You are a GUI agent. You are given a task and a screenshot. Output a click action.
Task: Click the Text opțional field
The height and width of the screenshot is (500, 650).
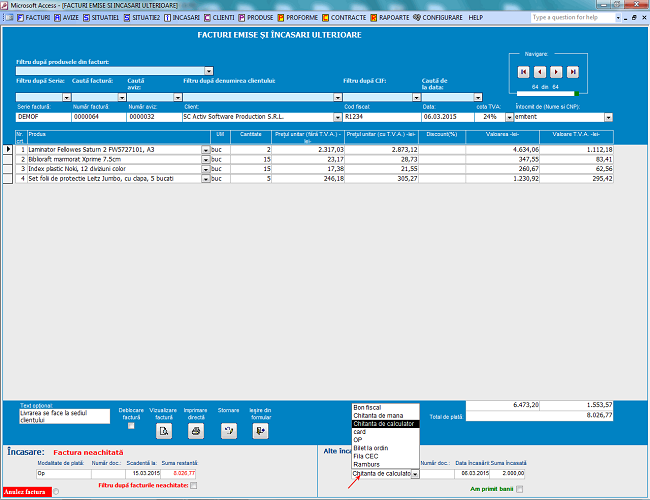pos(65,416)
